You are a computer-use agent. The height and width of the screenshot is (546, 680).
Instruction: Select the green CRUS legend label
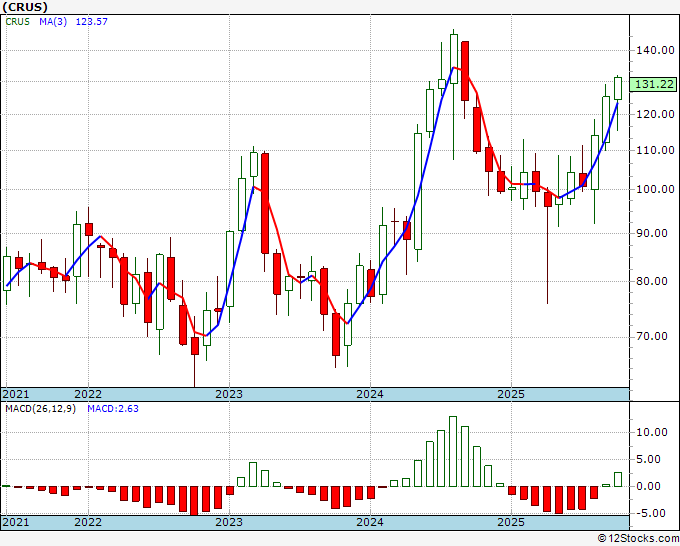17,22
